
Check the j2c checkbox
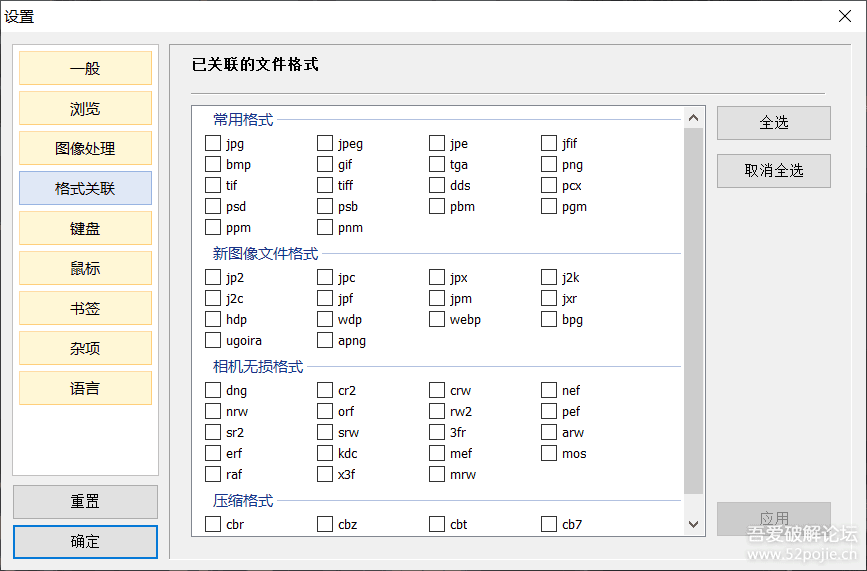[213, 298]
